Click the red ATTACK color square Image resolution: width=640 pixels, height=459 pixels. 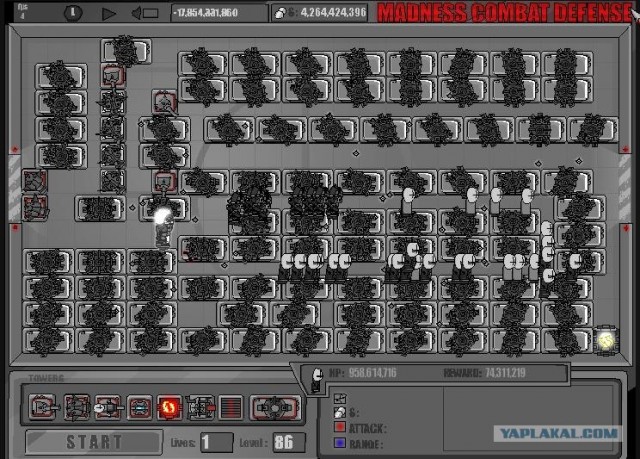[x=340, y=427]
